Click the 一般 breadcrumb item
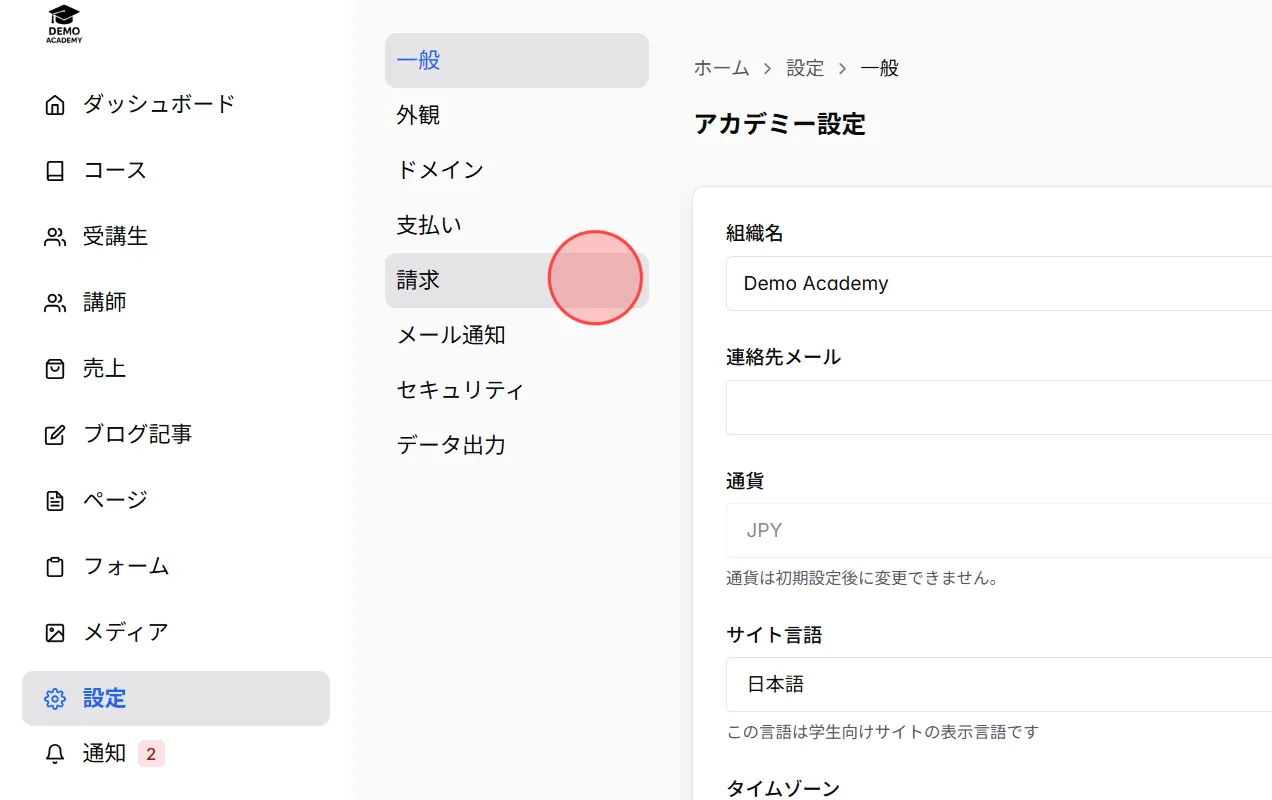 click(x=880, y=68)
